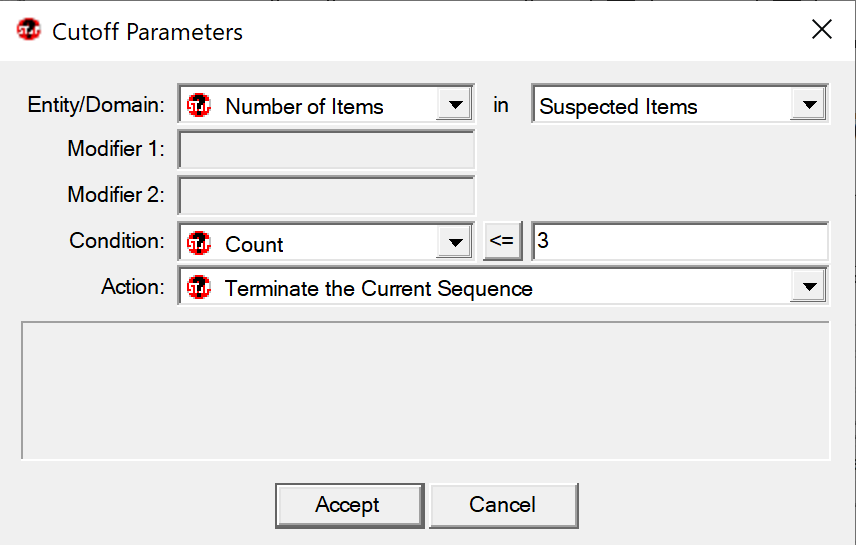Click the Number of Items combo box text

(x=304, y=106)
